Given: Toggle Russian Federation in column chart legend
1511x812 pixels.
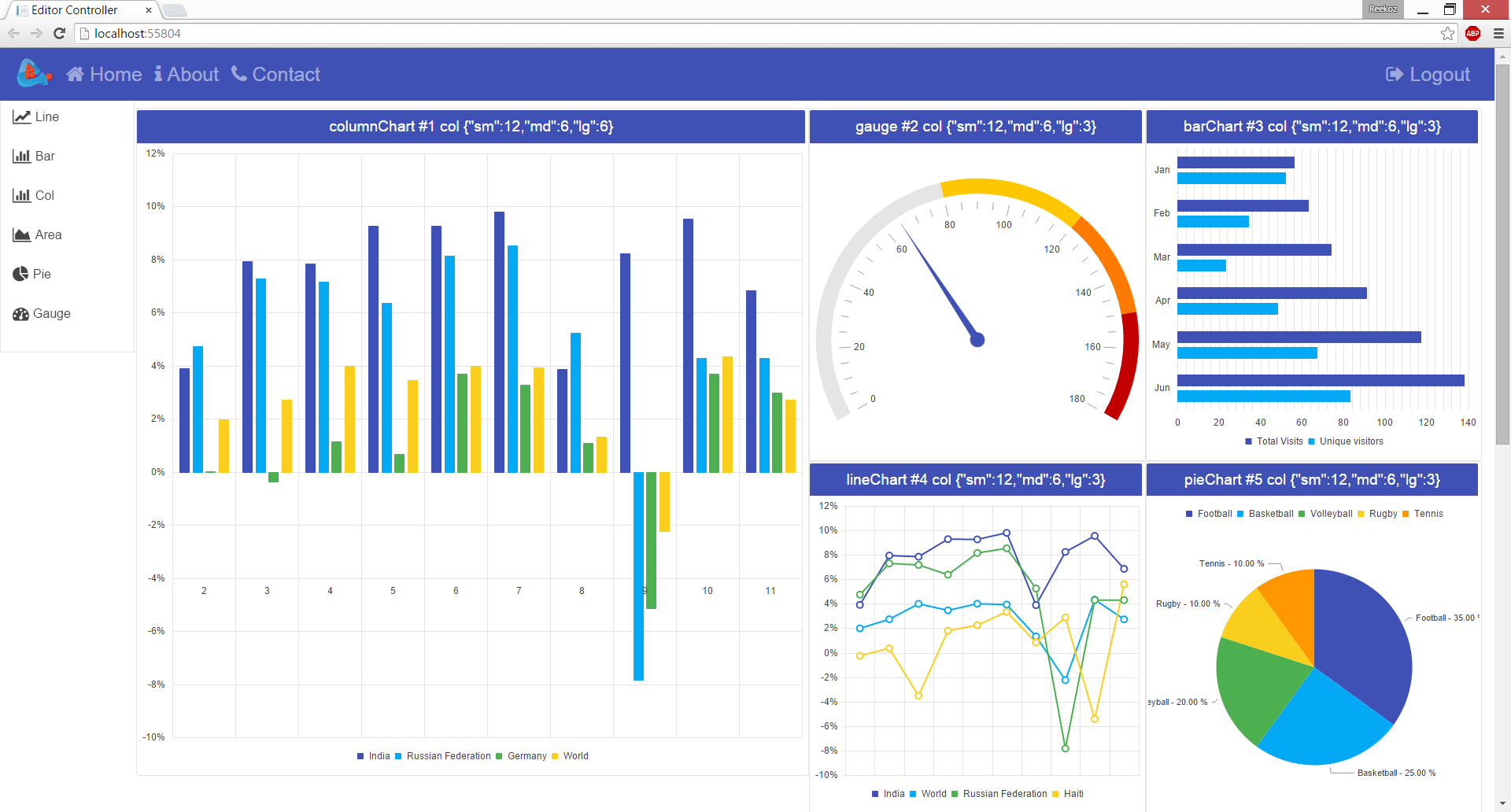Looking at the screenshot, I should (x=443, y=756).
